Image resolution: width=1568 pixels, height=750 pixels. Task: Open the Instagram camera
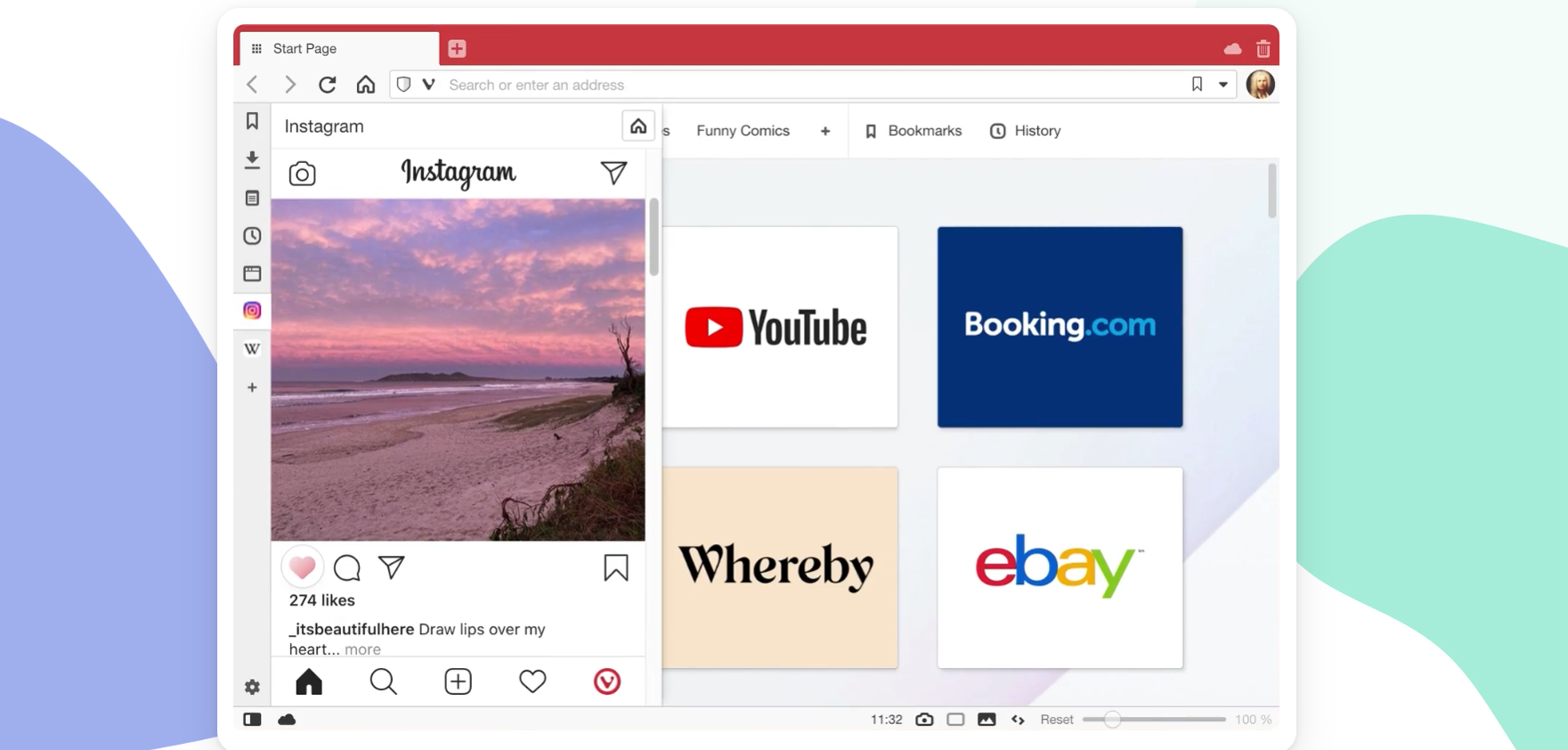pyautogui.click(x=303, y=173)
